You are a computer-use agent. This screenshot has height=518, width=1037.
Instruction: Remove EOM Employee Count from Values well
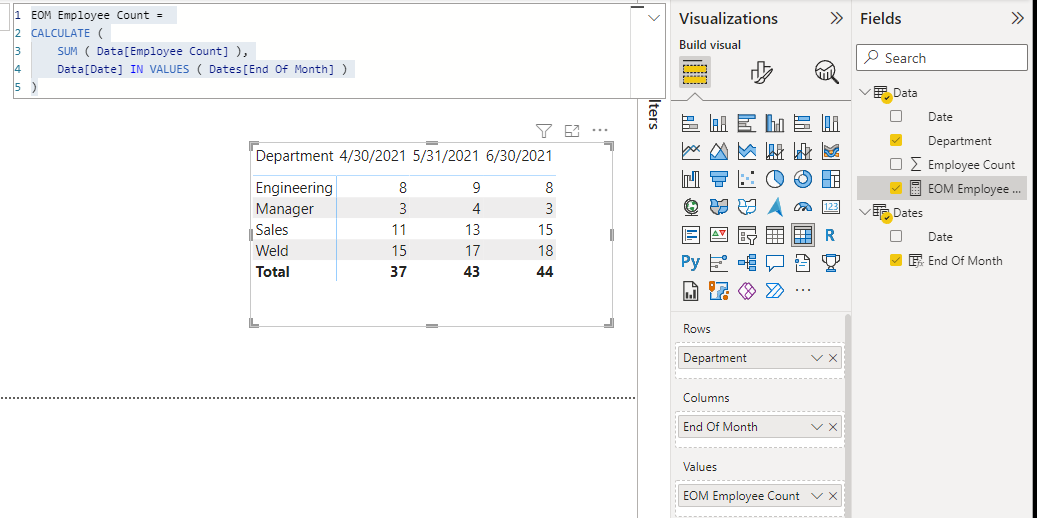833,496
